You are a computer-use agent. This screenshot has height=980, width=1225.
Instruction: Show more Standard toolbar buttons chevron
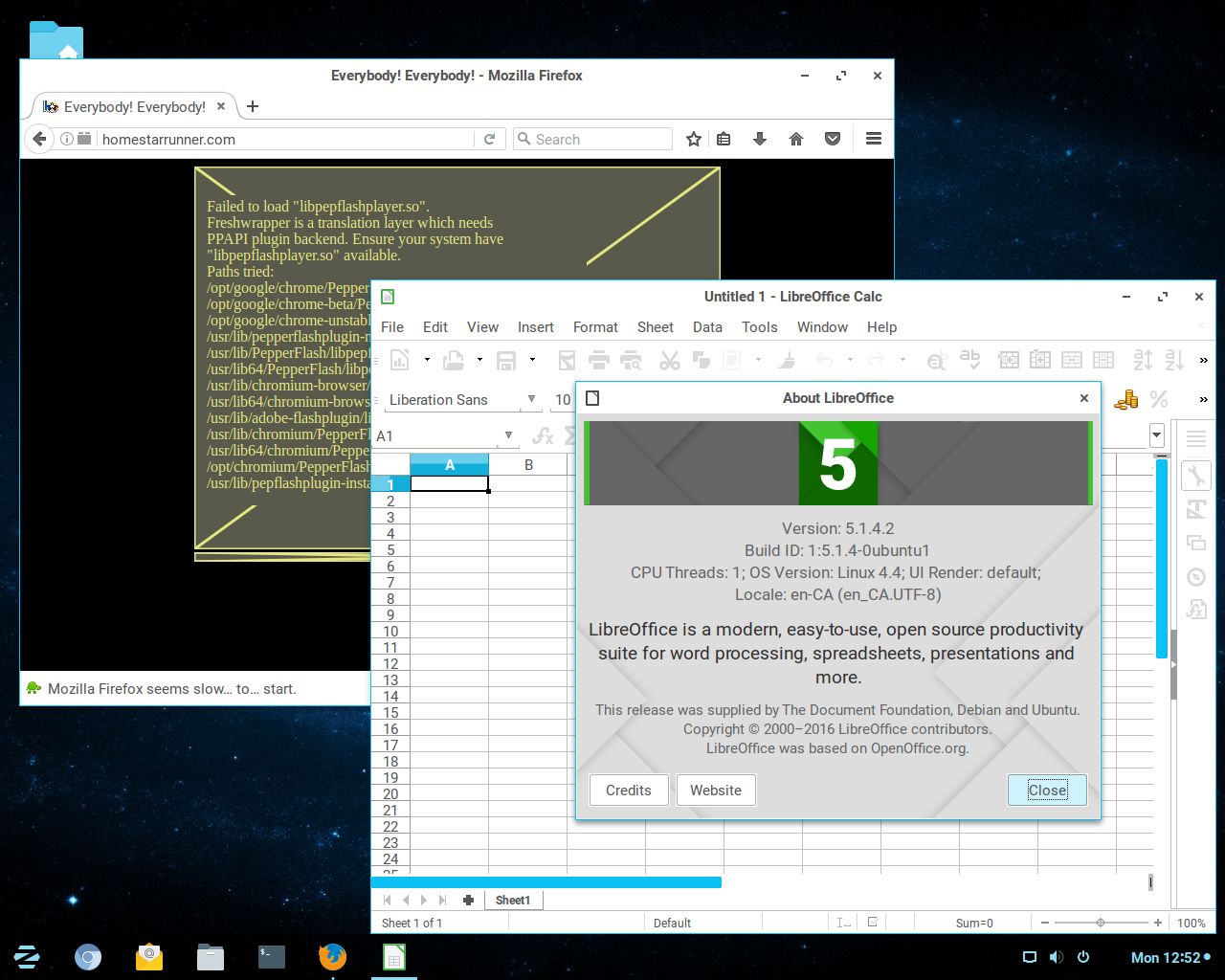click(x=1203, y=361)
